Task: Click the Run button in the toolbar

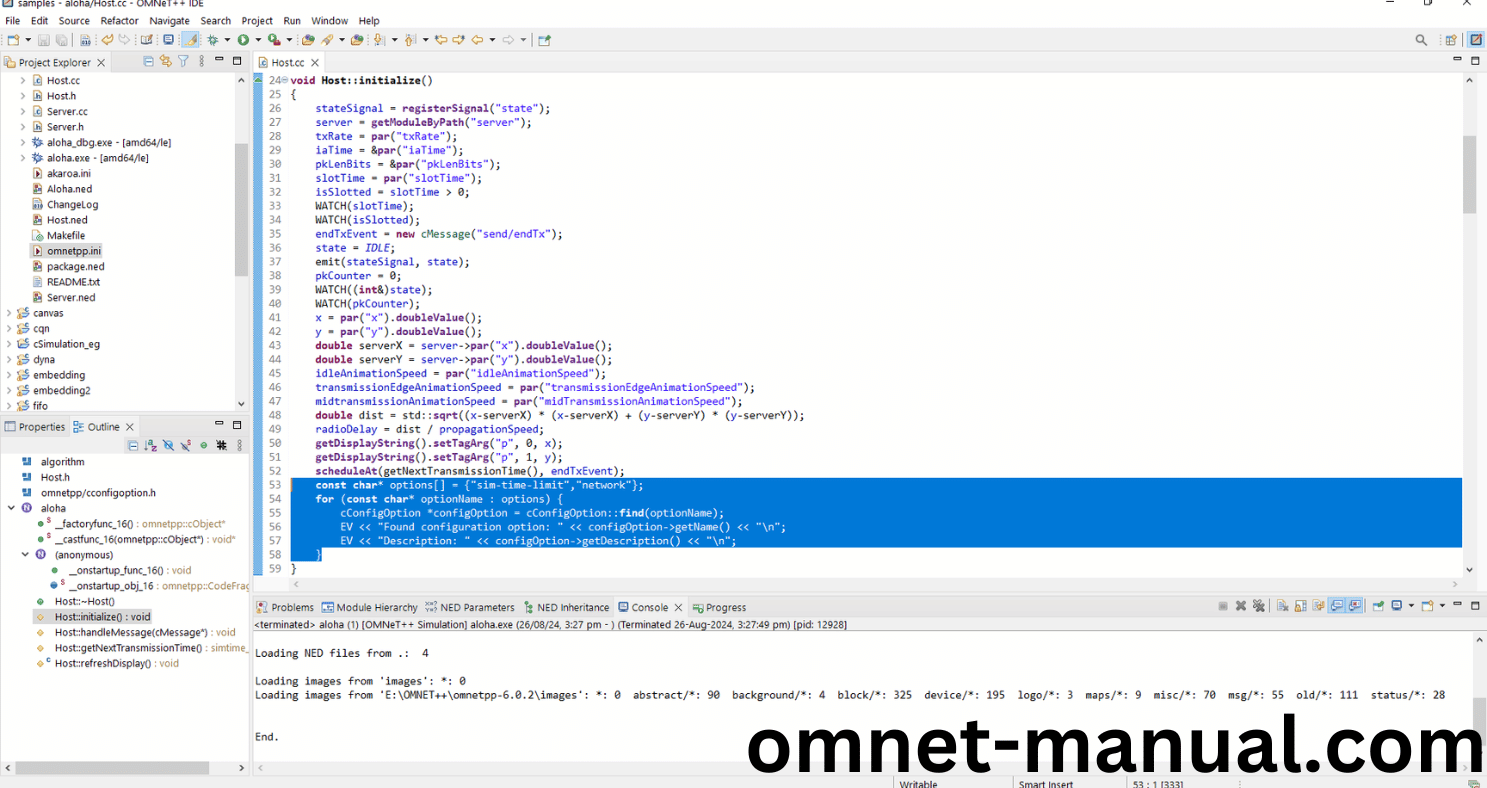Action: click(x=243, y=40)
